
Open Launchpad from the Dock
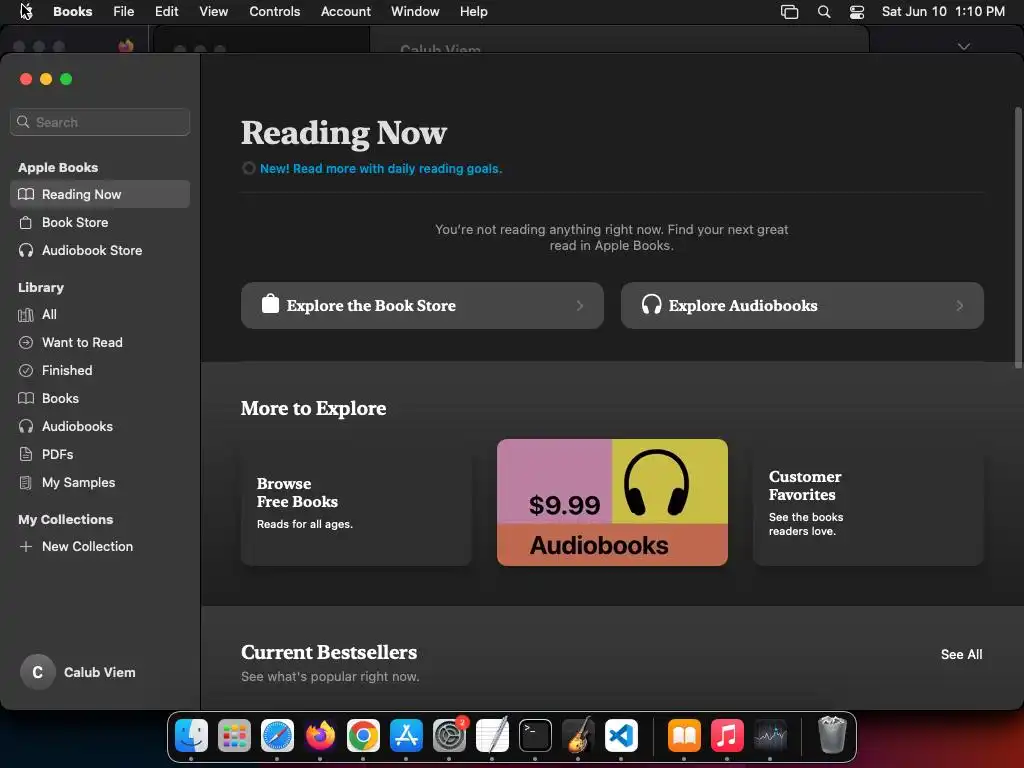click(234, 735)
